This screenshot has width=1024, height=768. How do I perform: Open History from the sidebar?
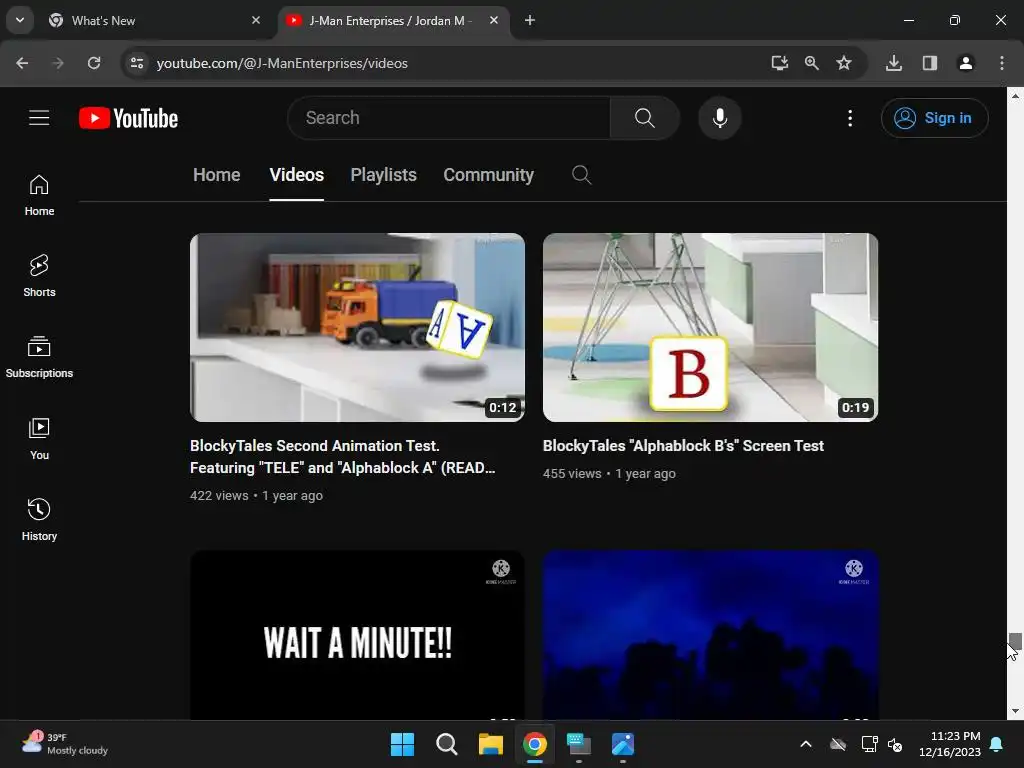click(39, 519)
